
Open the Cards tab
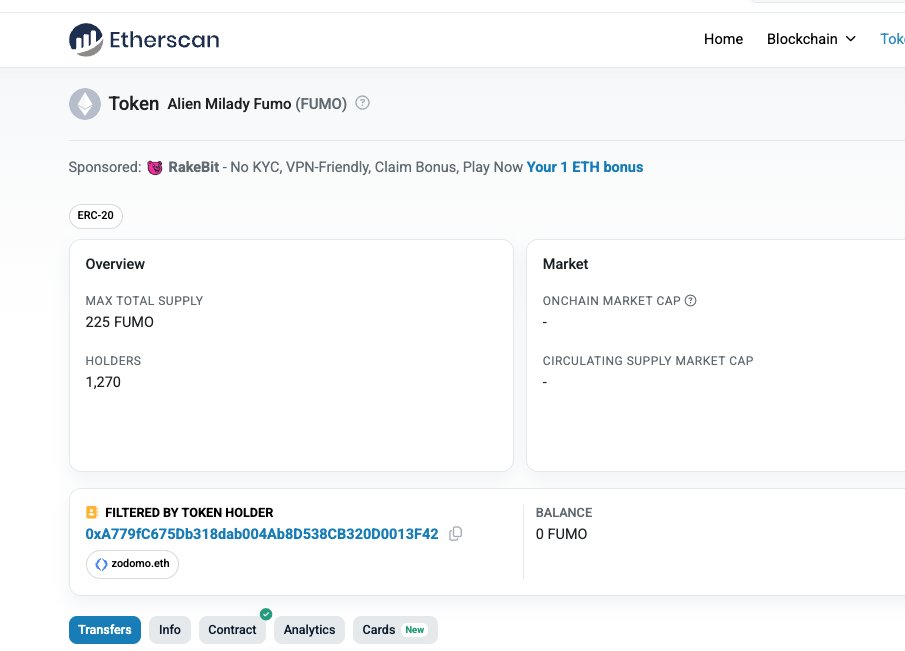coord(395,630)
